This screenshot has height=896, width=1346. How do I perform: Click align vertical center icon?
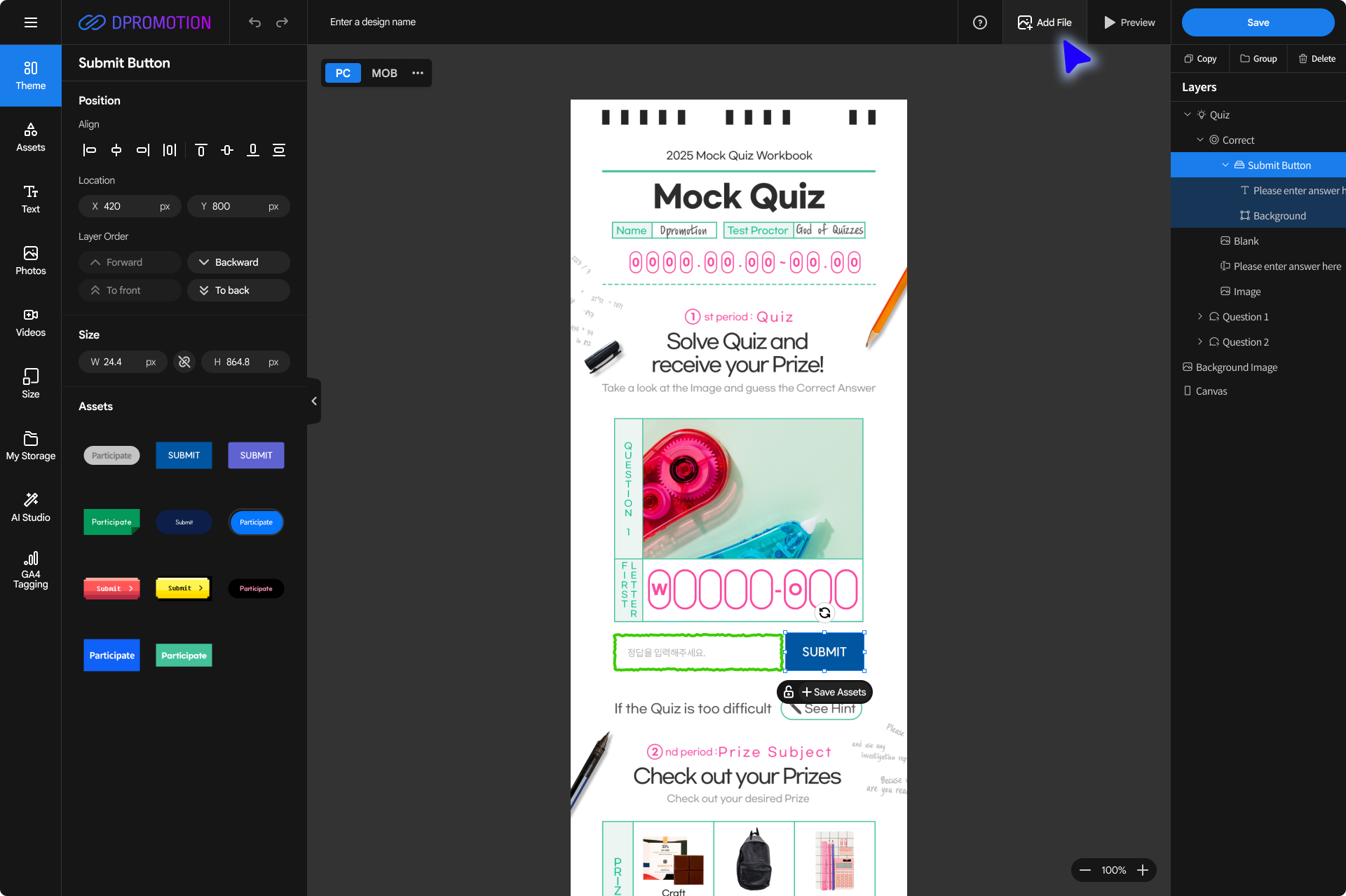click(x=227, y=150)
